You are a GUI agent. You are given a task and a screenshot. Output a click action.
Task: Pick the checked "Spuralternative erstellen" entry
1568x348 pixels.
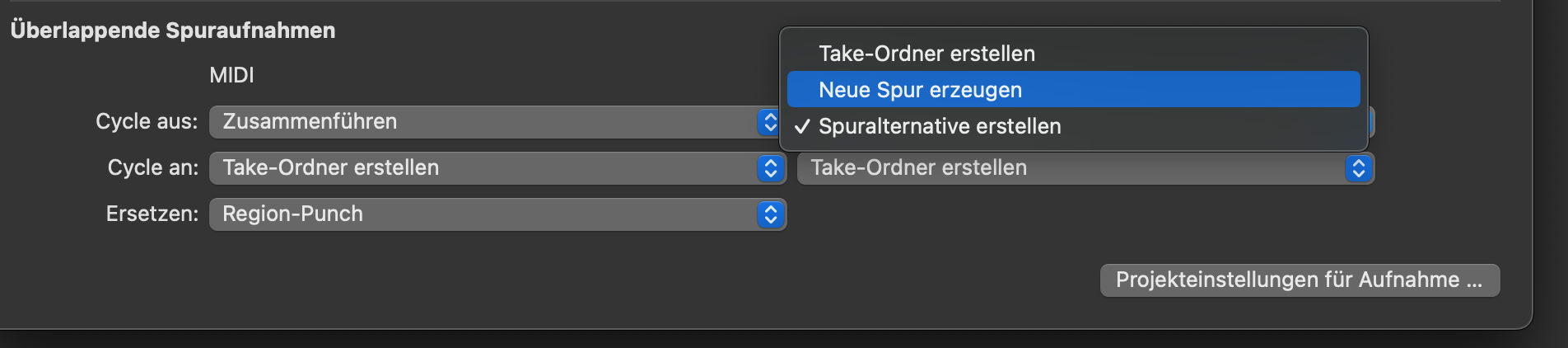pos(940,126)
